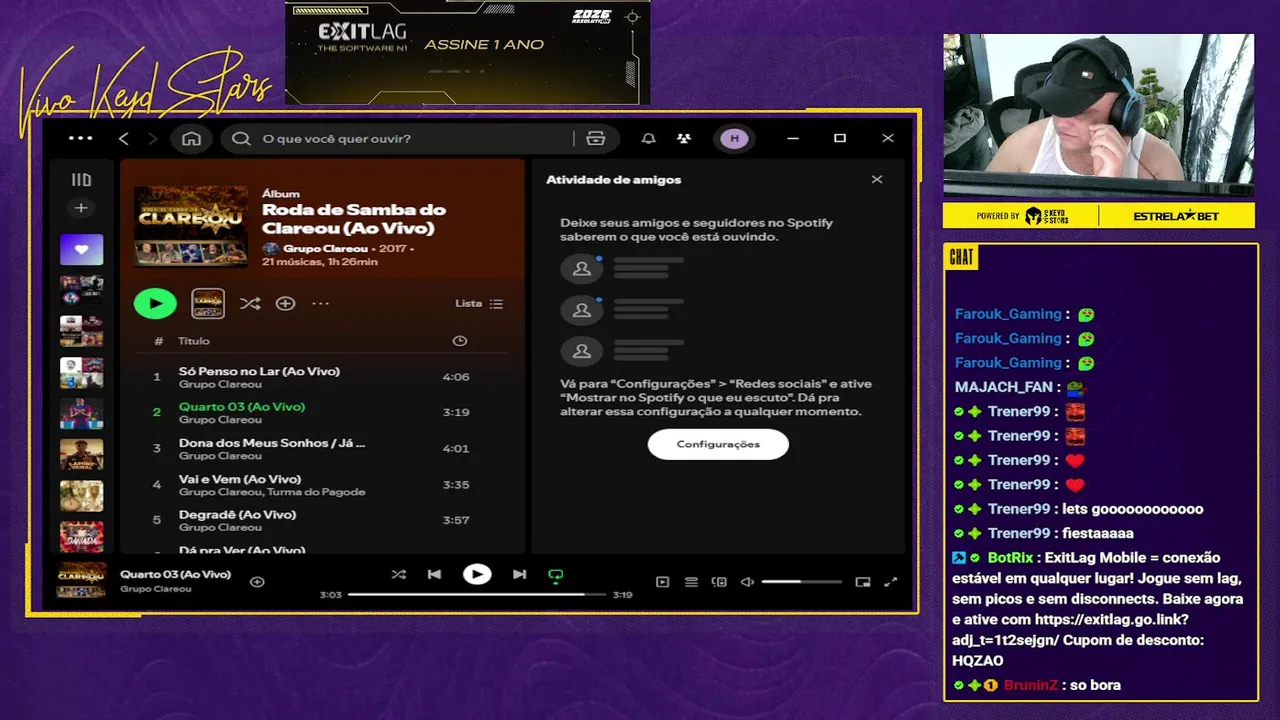Open the queue icon

691,582
